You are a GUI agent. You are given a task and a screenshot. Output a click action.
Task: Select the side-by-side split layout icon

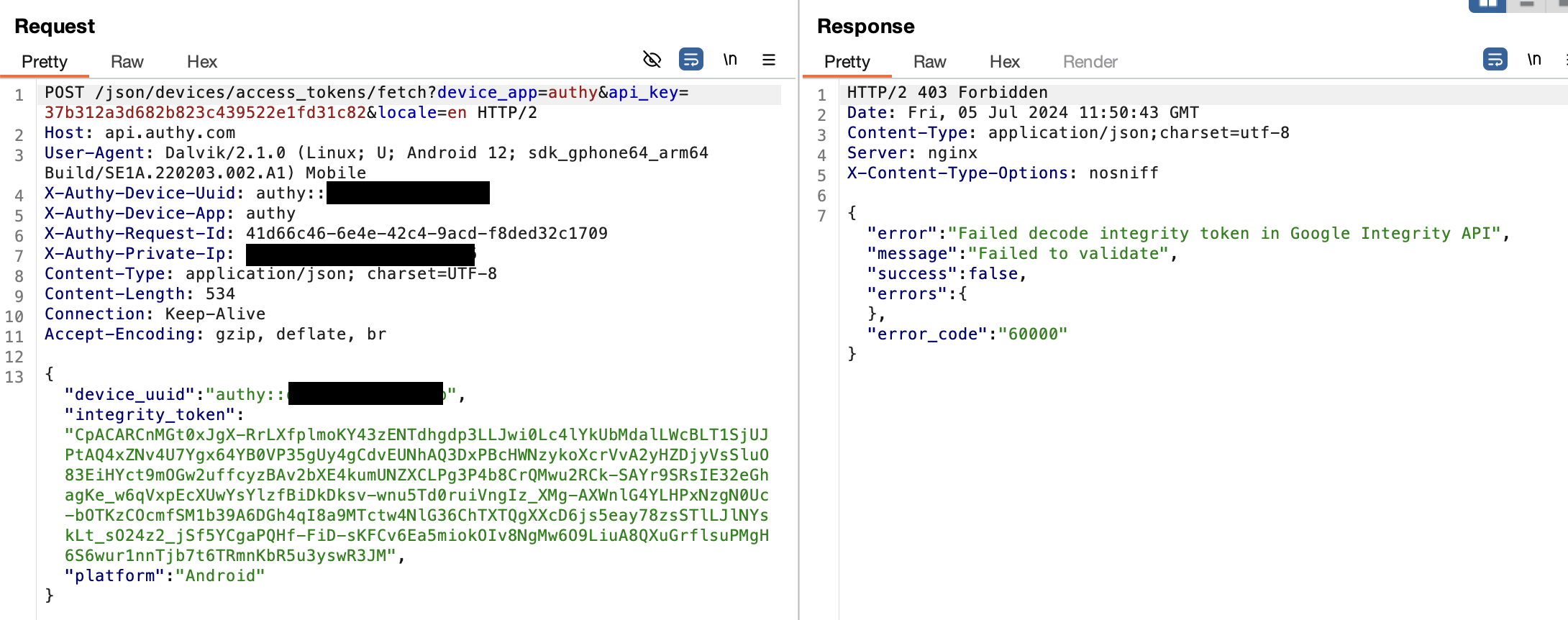[x=1487, y=4]
